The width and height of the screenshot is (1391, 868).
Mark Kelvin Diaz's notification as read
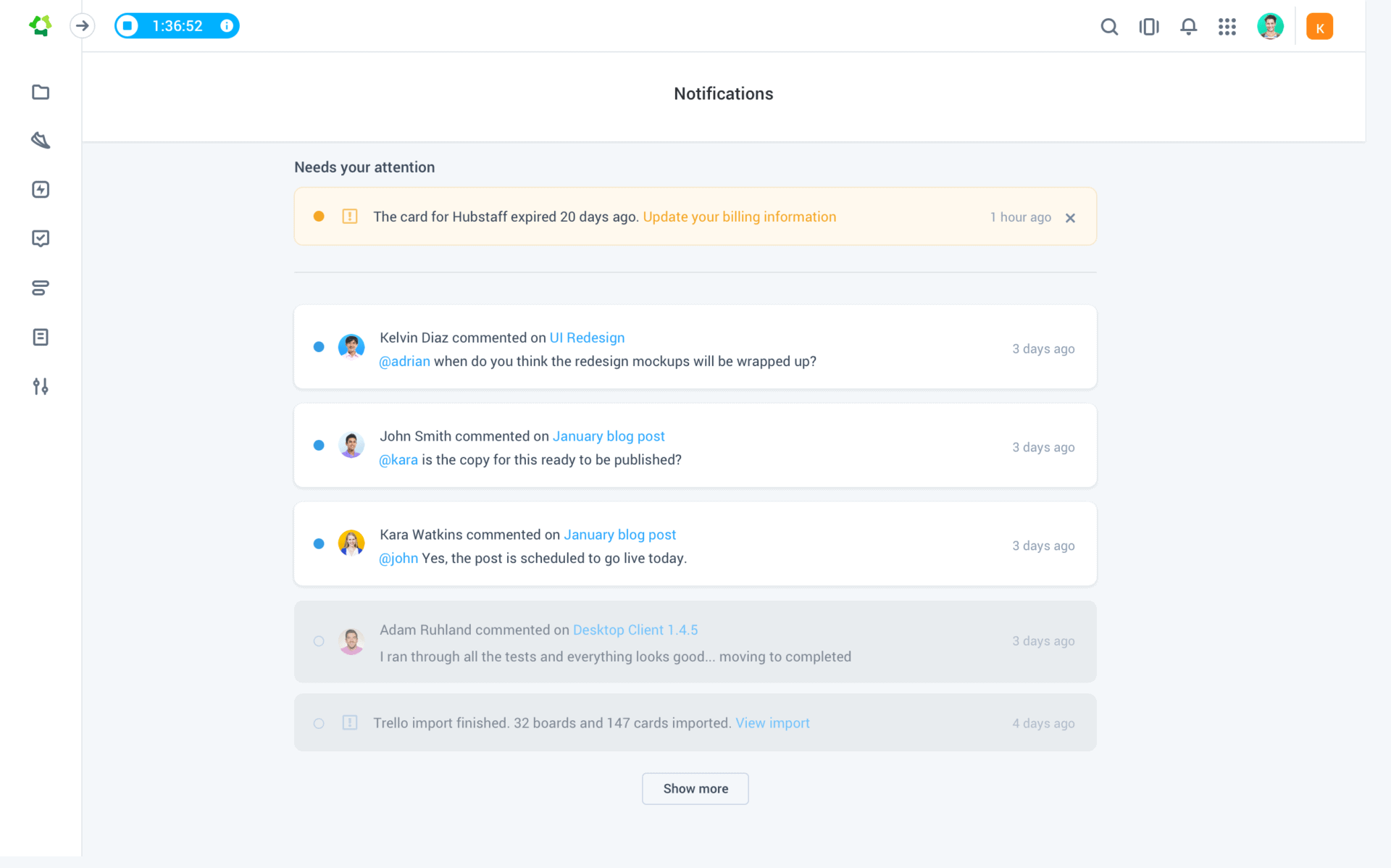tap(319, 347)
